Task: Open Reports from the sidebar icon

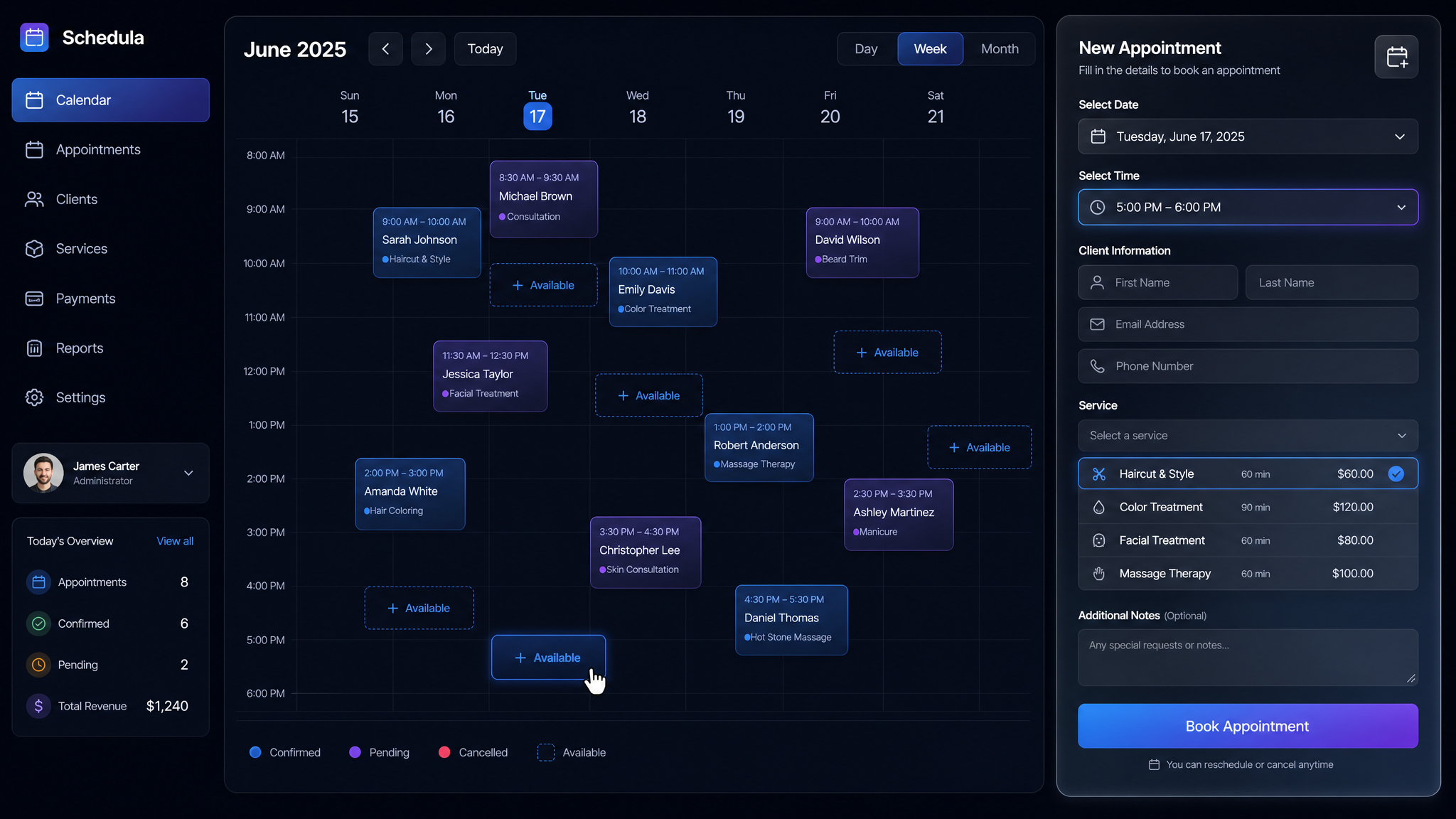Action: click(x=34, y=348)
